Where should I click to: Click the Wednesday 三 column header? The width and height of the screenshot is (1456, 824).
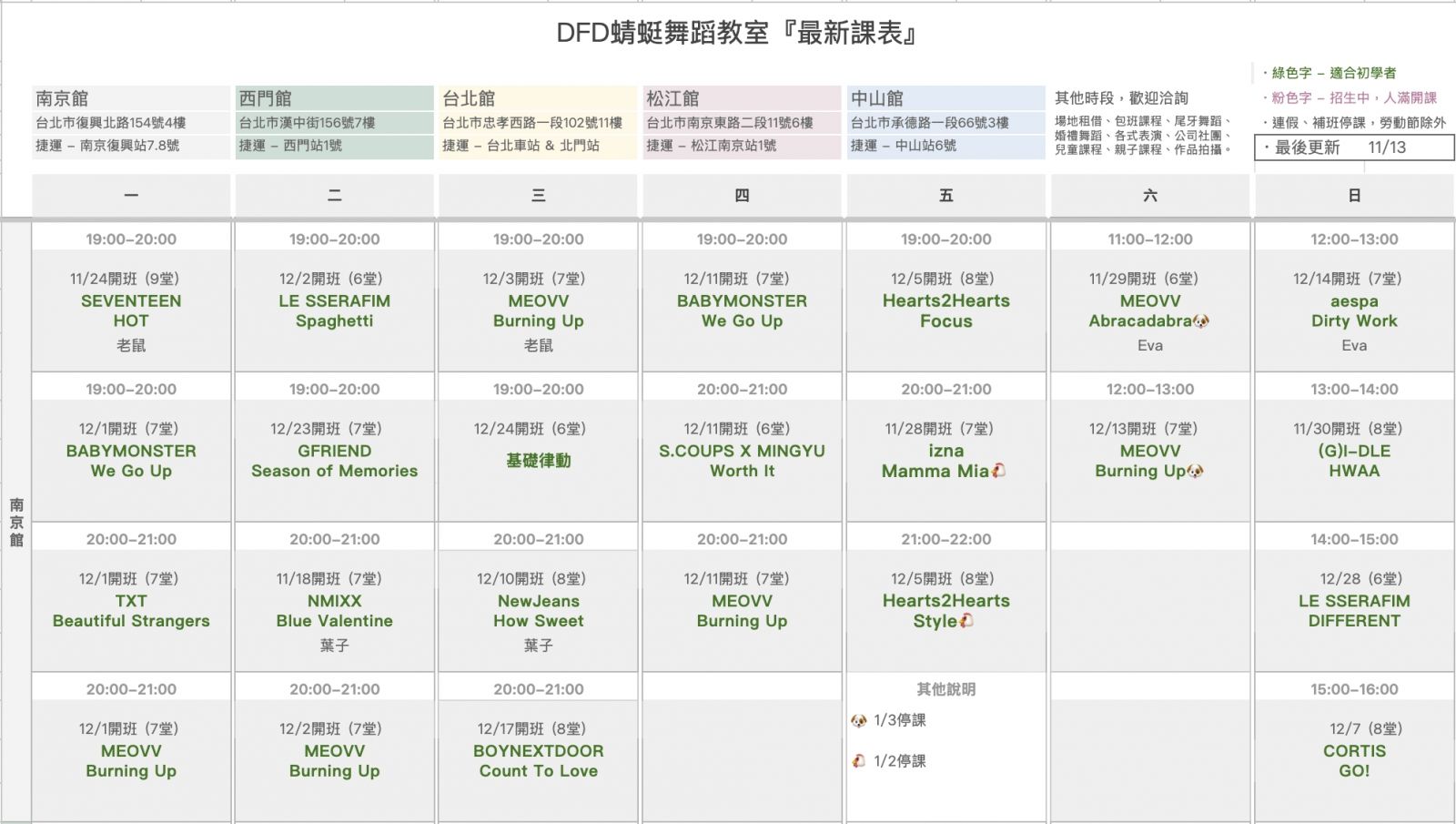(538, 196)
